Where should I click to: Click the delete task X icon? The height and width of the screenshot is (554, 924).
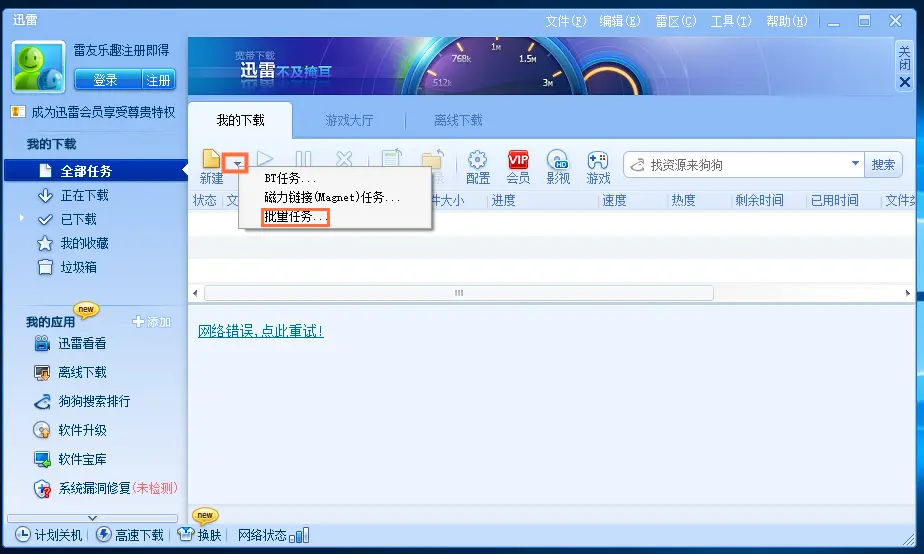click(x=344, y=159)
